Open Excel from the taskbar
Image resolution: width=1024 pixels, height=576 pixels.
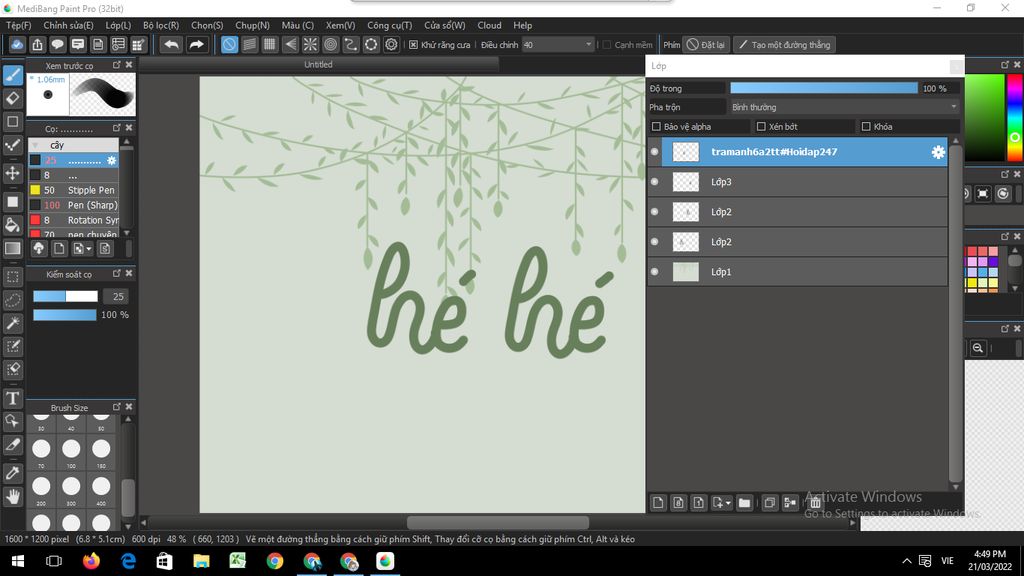tap(238, 561)
